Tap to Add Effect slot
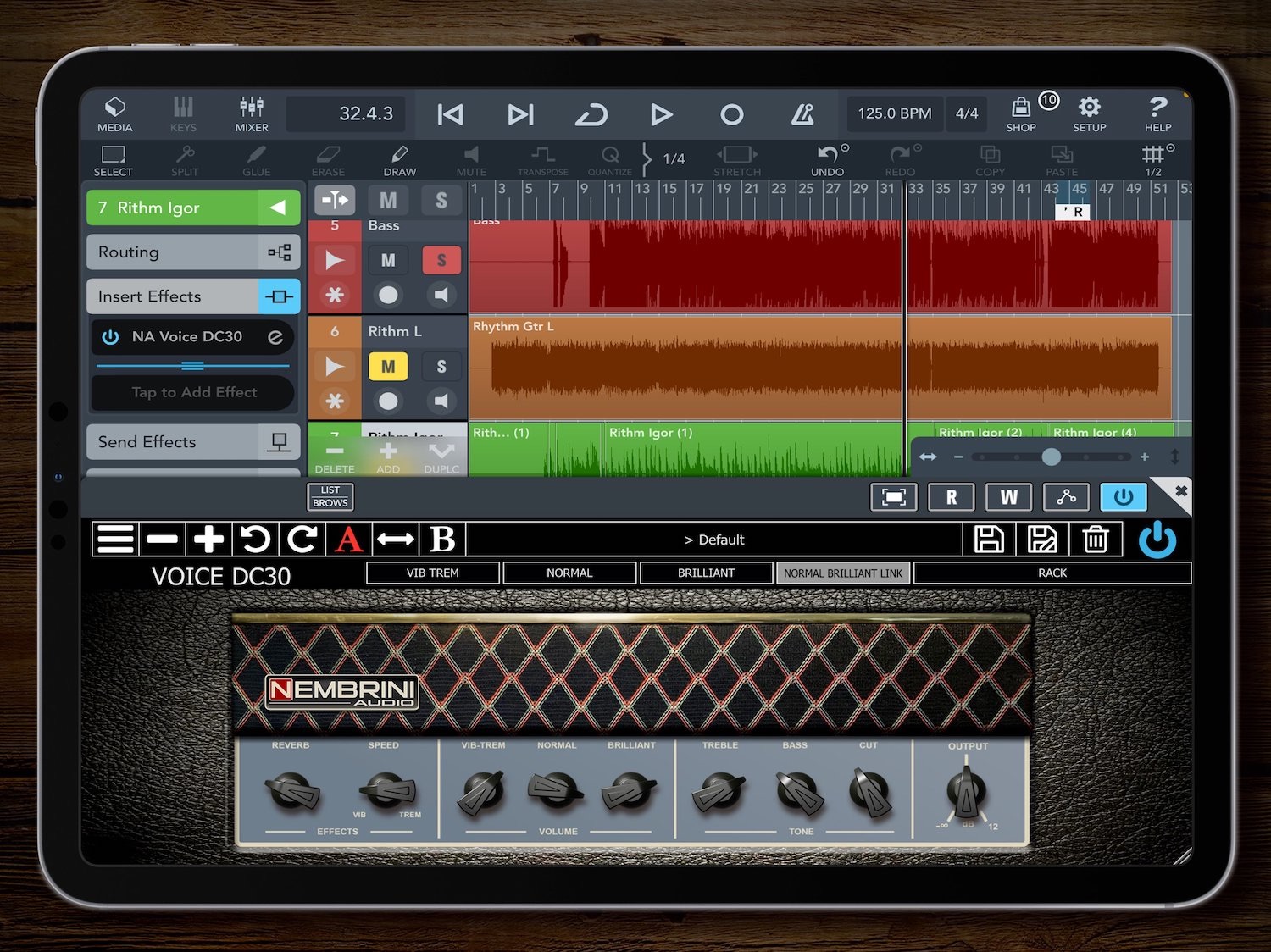The height and width of the screenshot is (952, 1271). click(193, 392)
